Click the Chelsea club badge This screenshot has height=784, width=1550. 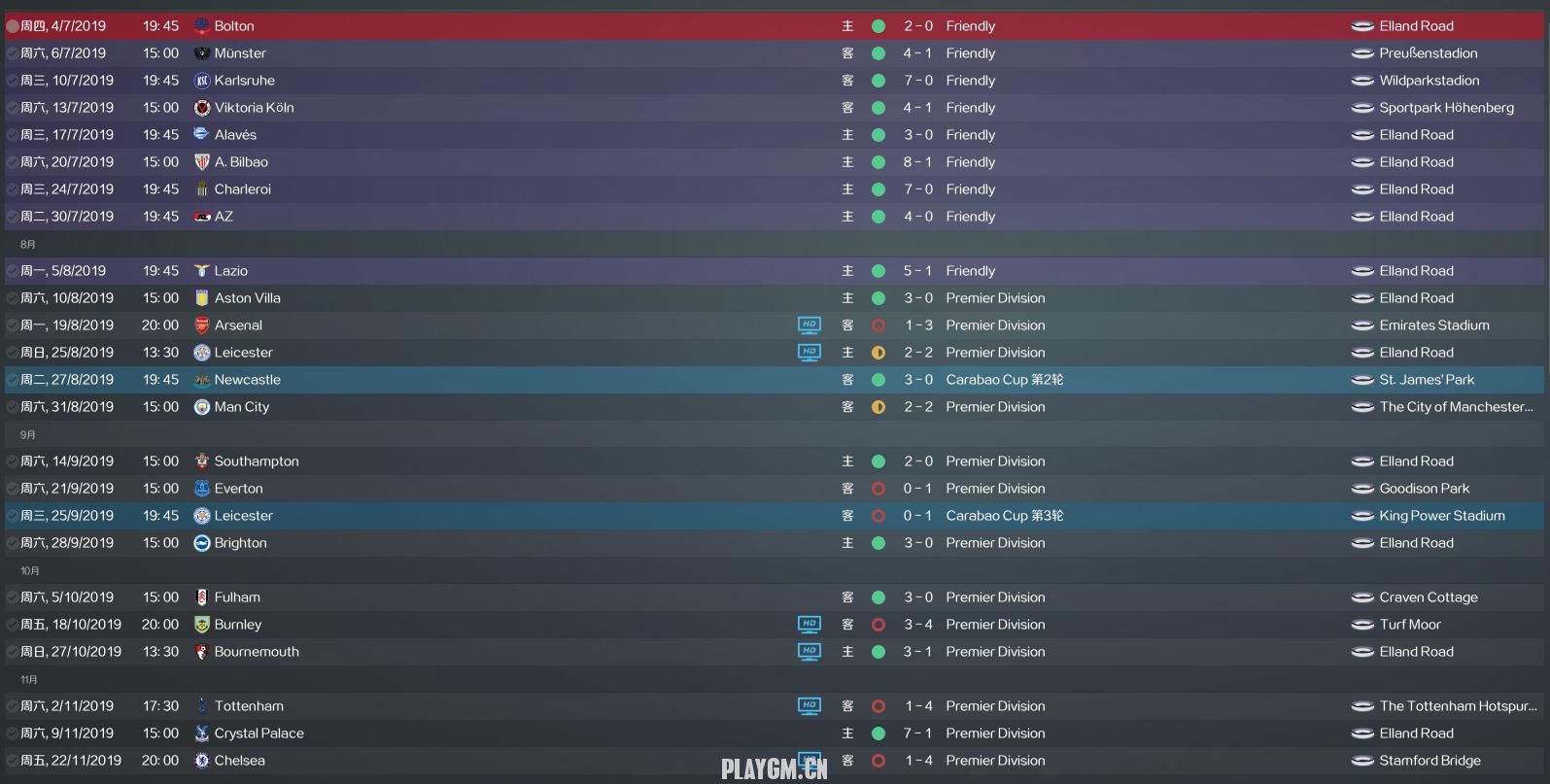pyautogui.click(x=202, y=761)
